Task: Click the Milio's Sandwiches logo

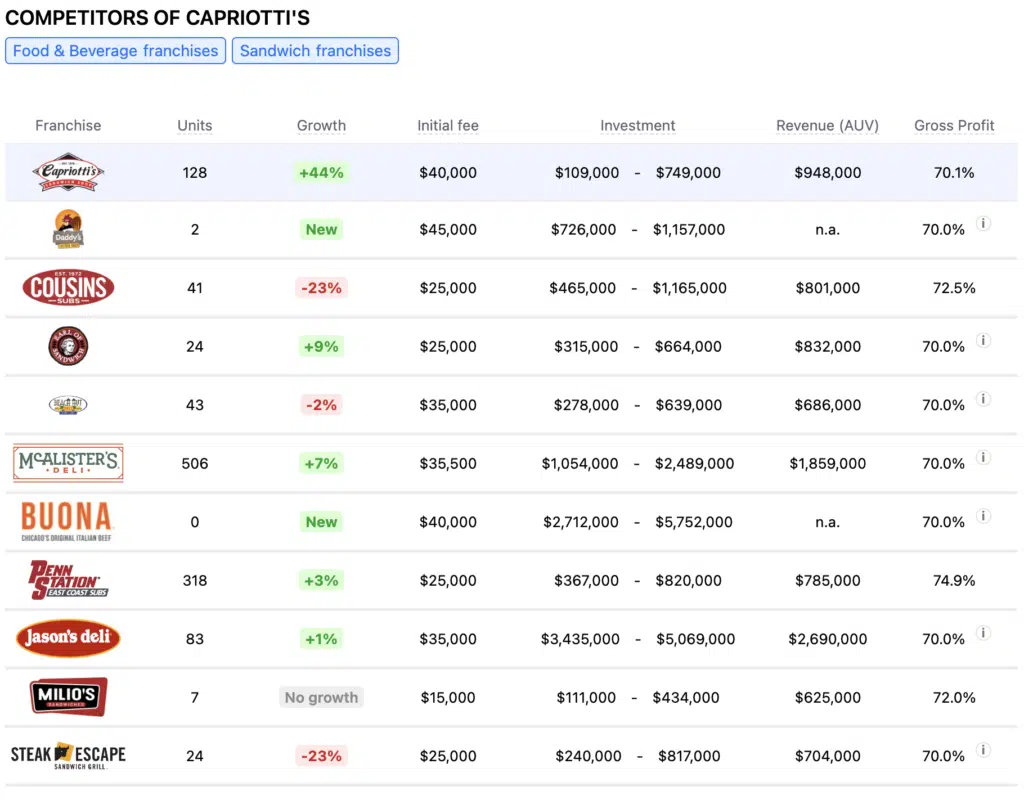Action: pos(68,697)
